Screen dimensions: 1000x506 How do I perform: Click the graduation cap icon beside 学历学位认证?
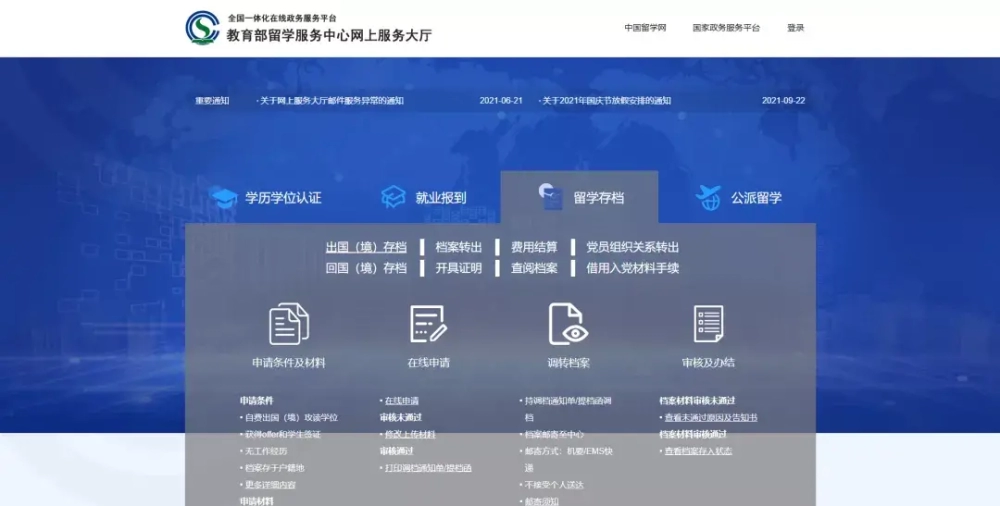(224, 198)
